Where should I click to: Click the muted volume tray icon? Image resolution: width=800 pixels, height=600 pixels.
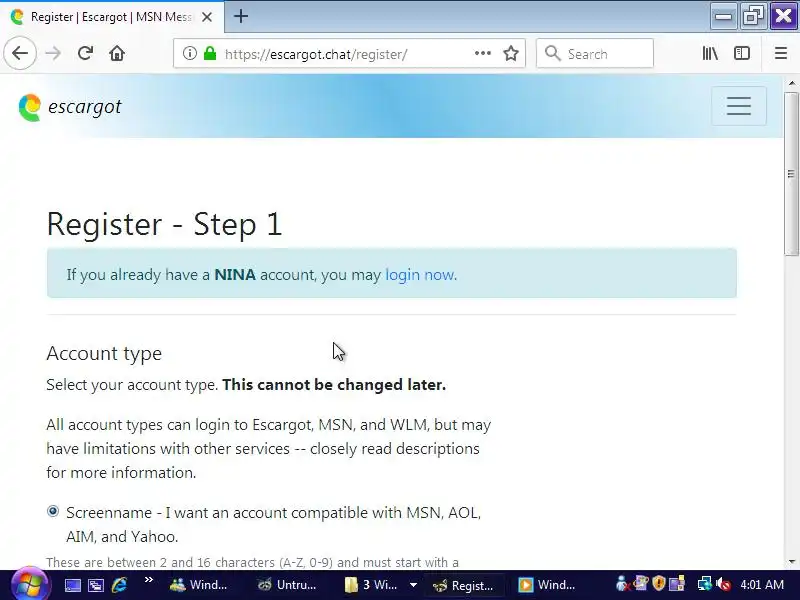click(723, 585)
